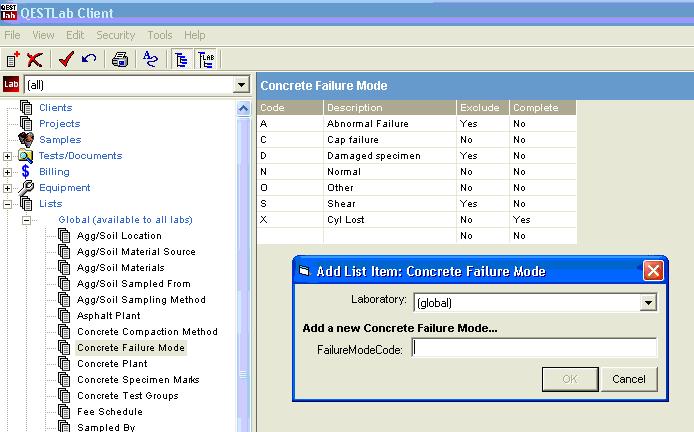Image resolution: width=694 pixels, height=432 pixels.
Task: Select Concrete Plant list item
Action: tap(113, 364)
